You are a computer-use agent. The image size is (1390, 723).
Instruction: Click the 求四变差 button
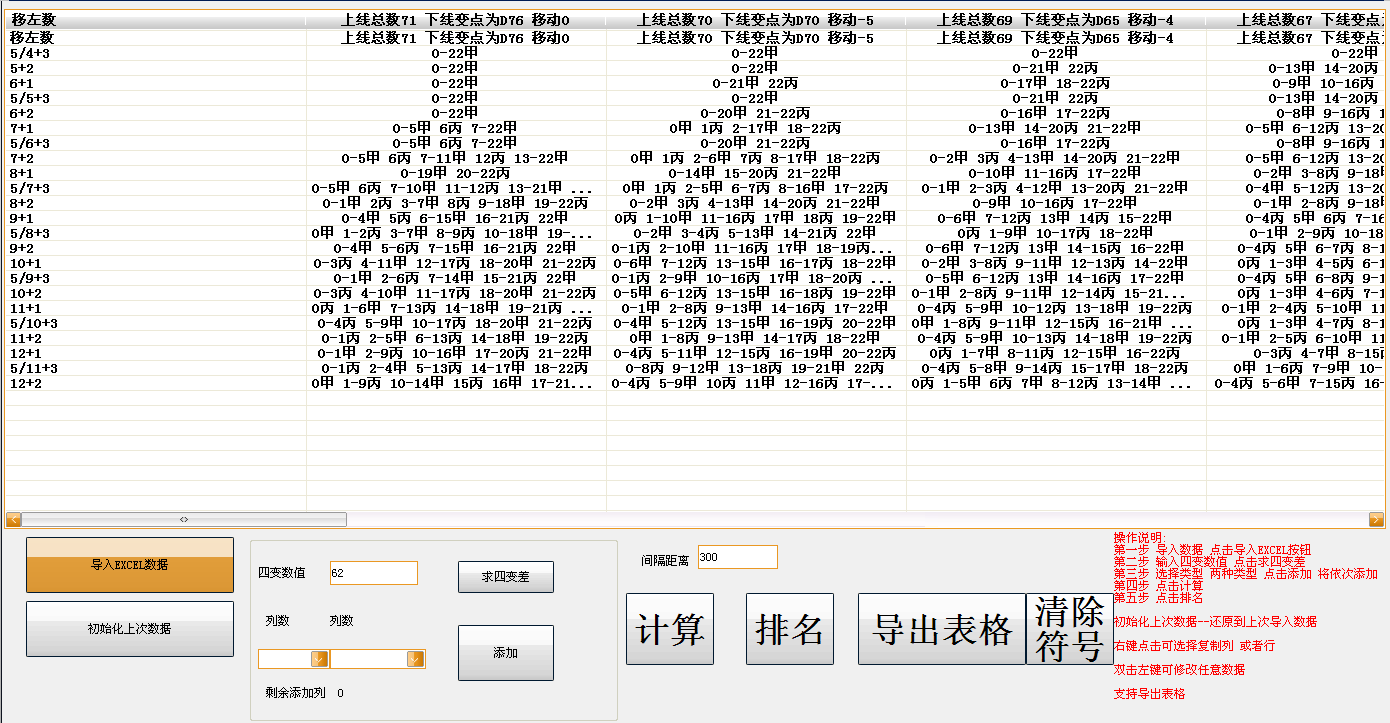tap(505, 577)
